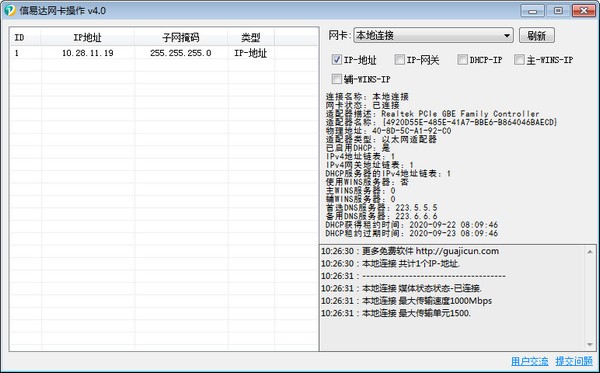
Task: Sort by the ID column header
Action: pos(26,37)
